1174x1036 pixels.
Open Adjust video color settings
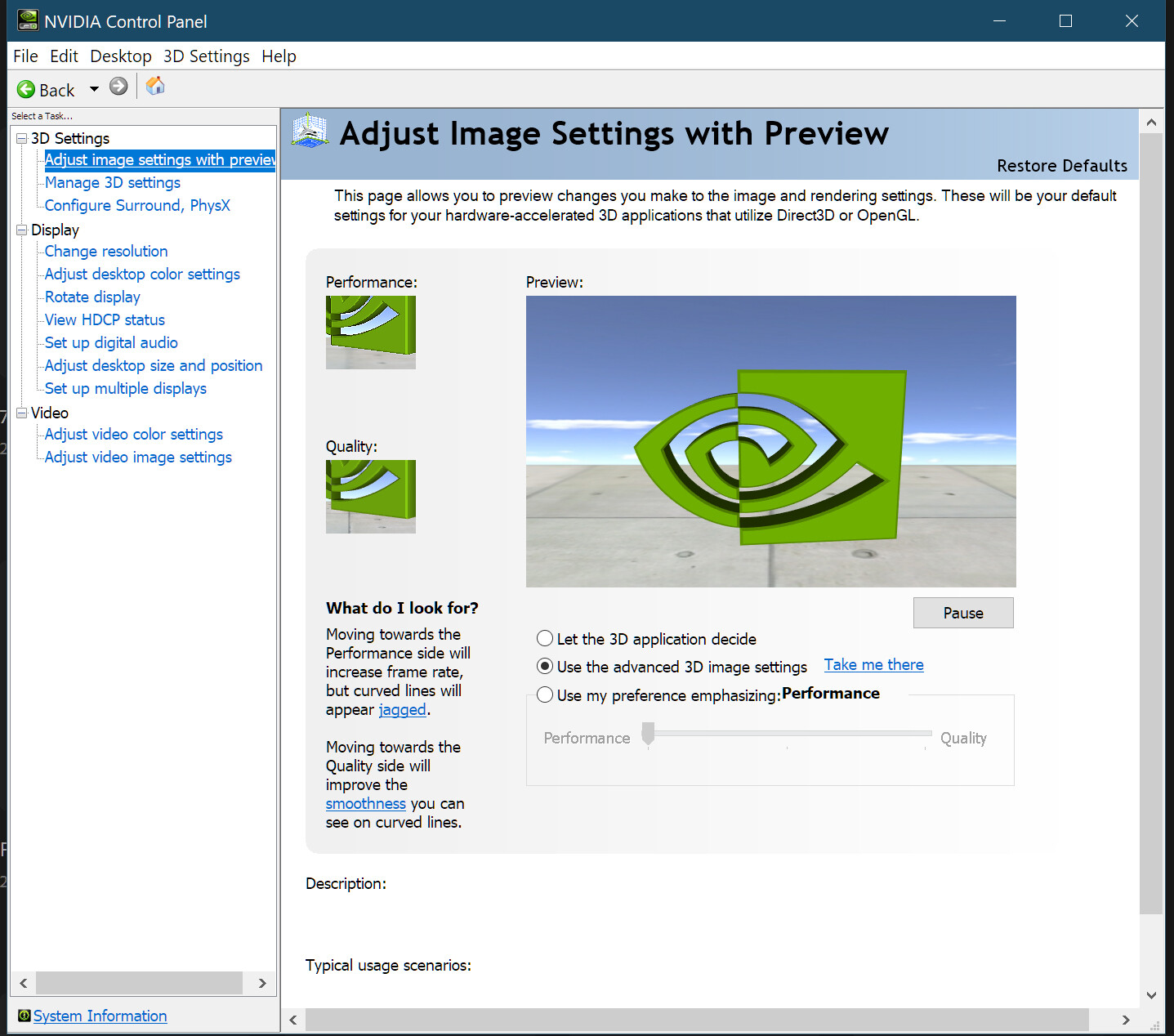click(134, 435)
